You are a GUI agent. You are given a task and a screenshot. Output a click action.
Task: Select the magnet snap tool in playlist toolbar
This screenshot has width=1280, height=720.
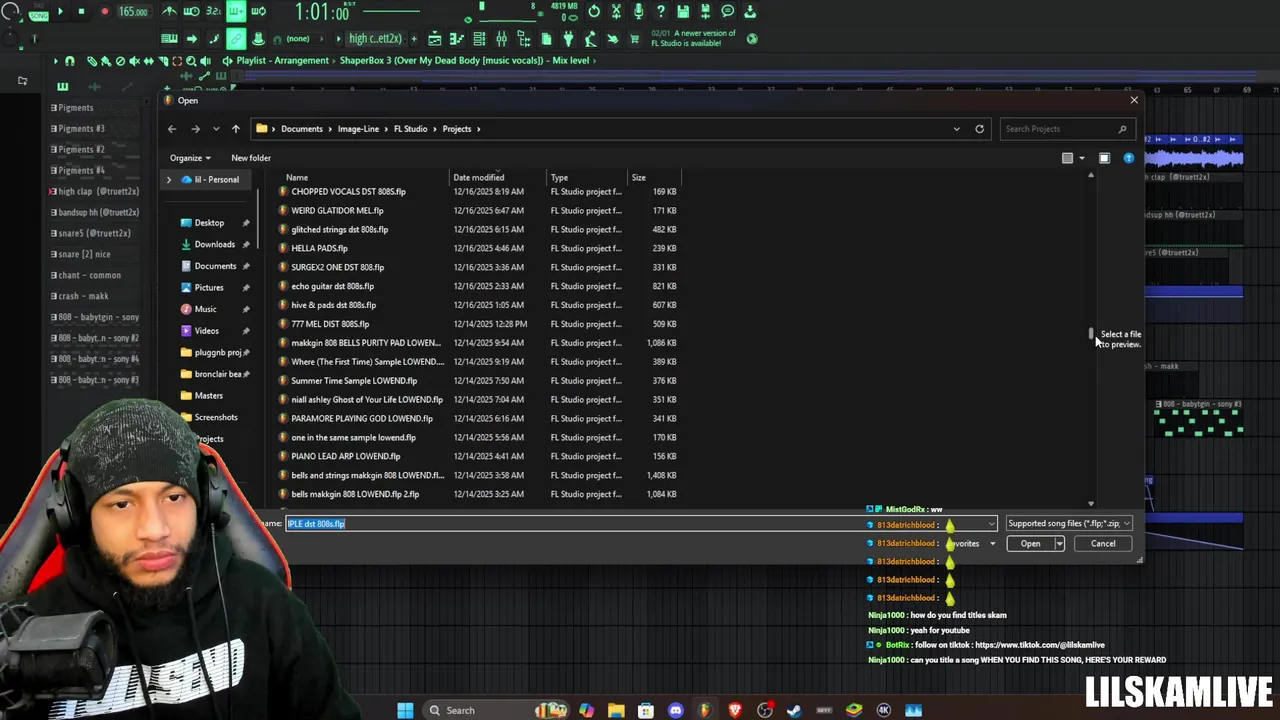click(69, 61)
